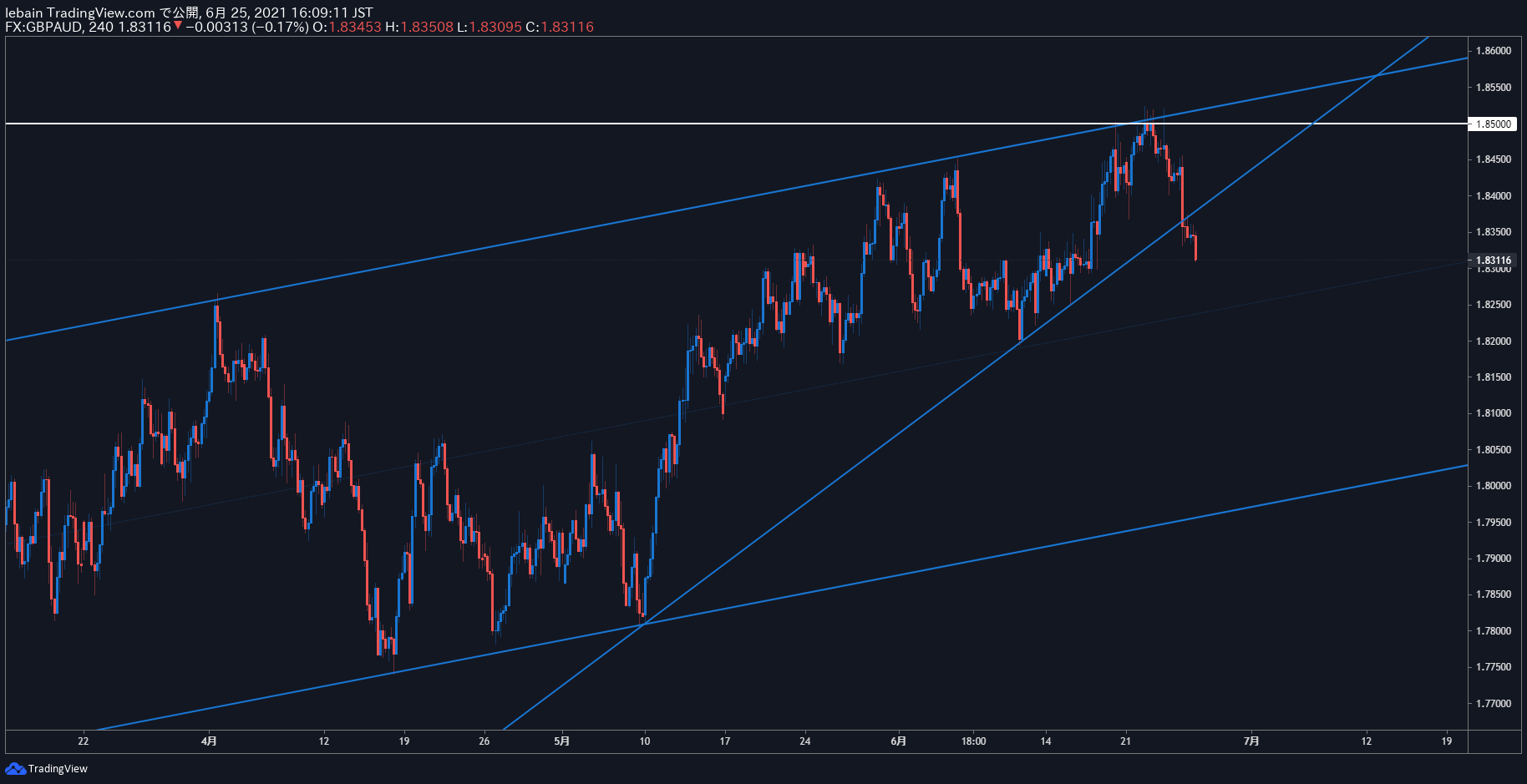Image resolution: width=1527 pixels, height=784 pixels.
Task: Click the 1.80000 price axis label
Action: click(x=1493, y=486)
